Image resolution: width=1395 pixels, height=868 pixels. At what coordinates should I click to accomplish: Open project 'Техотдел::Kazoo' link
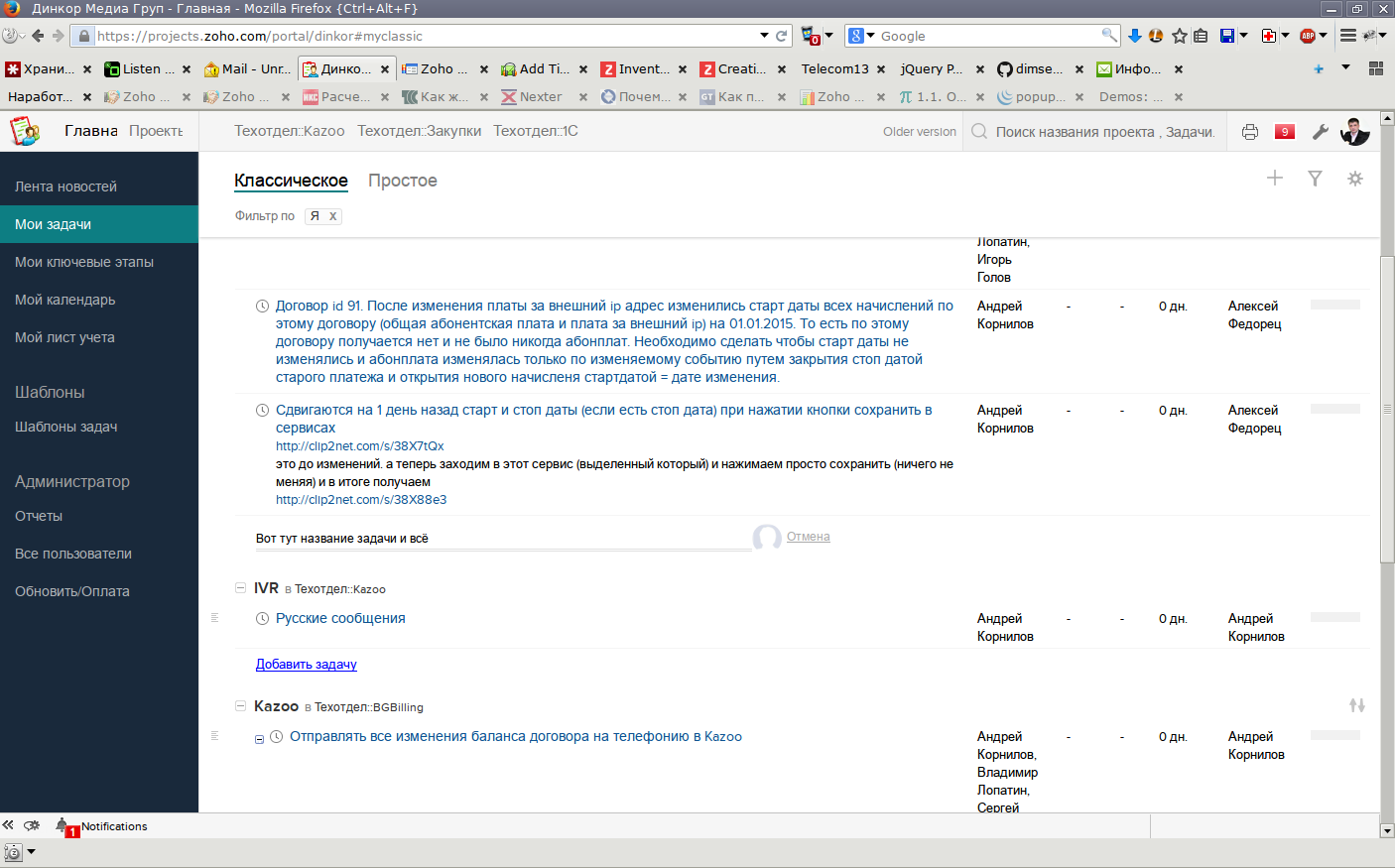click(290, 131)
